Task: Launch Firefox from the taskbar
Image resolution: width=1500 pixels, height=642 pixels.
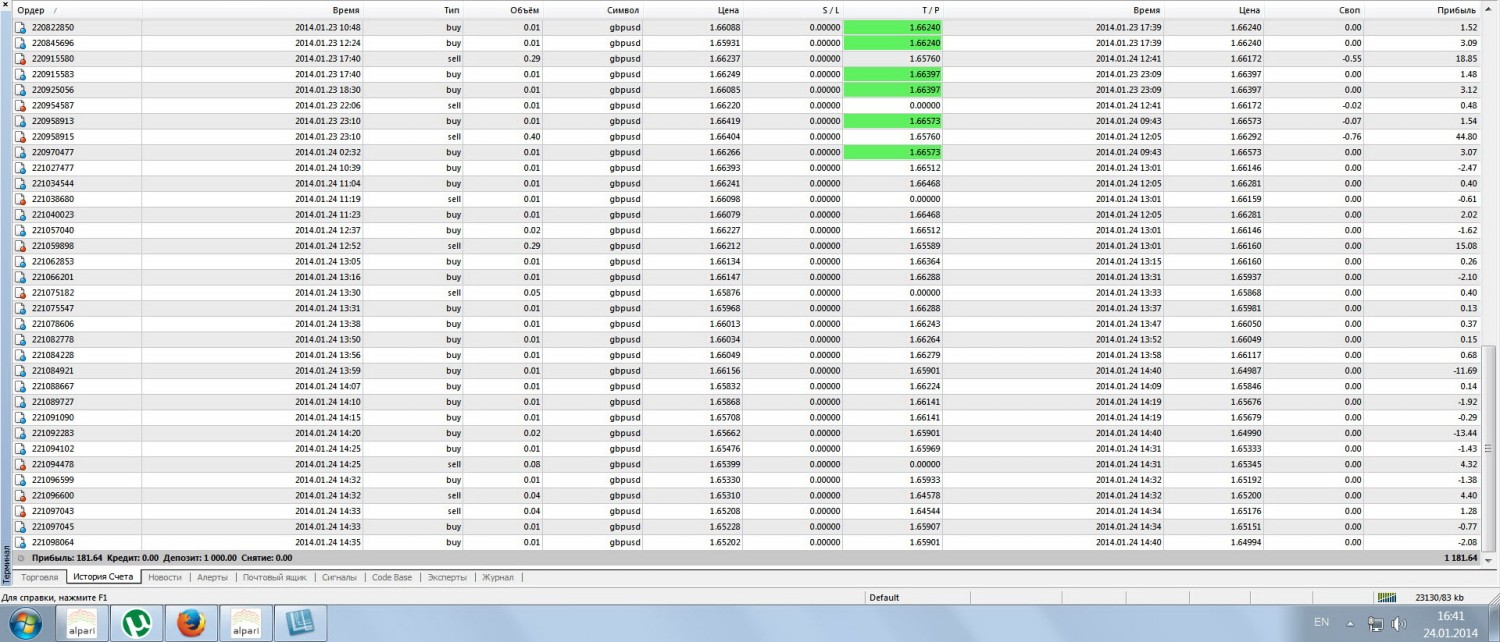Action: (x=190, y=624)
